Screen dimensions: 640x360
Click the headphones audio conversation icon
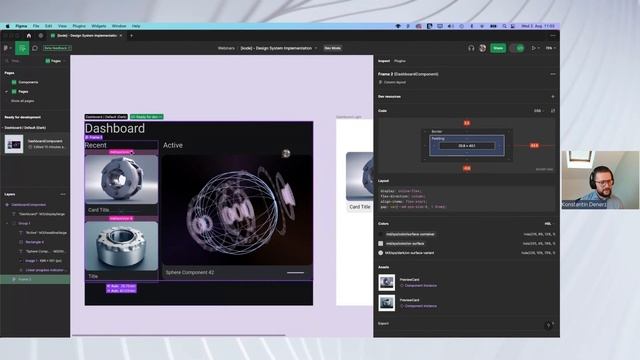click(x=471, y=48)
